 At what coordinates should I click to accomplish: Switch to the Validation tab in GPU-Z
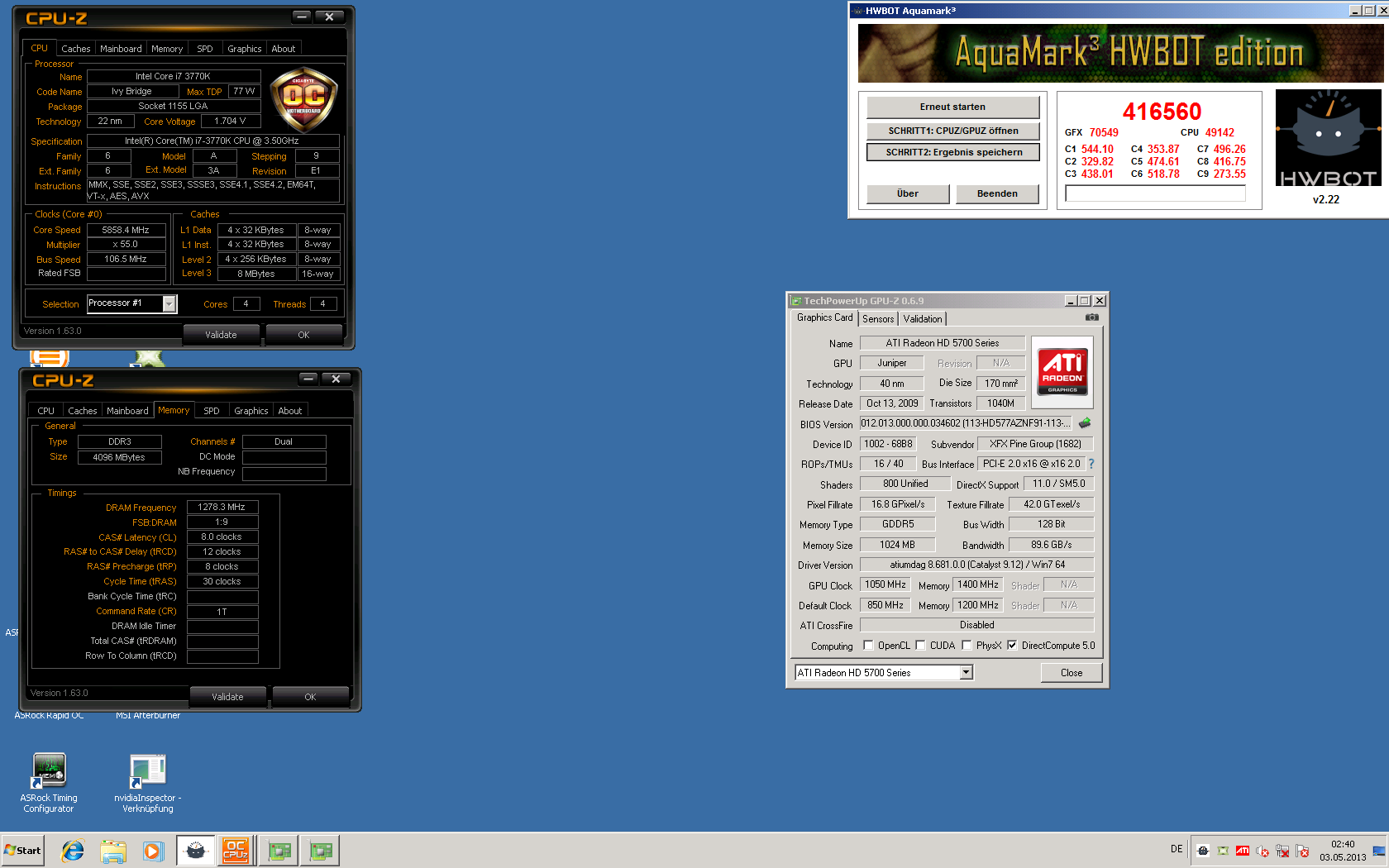pyautogui.click(x=922, y=319)
